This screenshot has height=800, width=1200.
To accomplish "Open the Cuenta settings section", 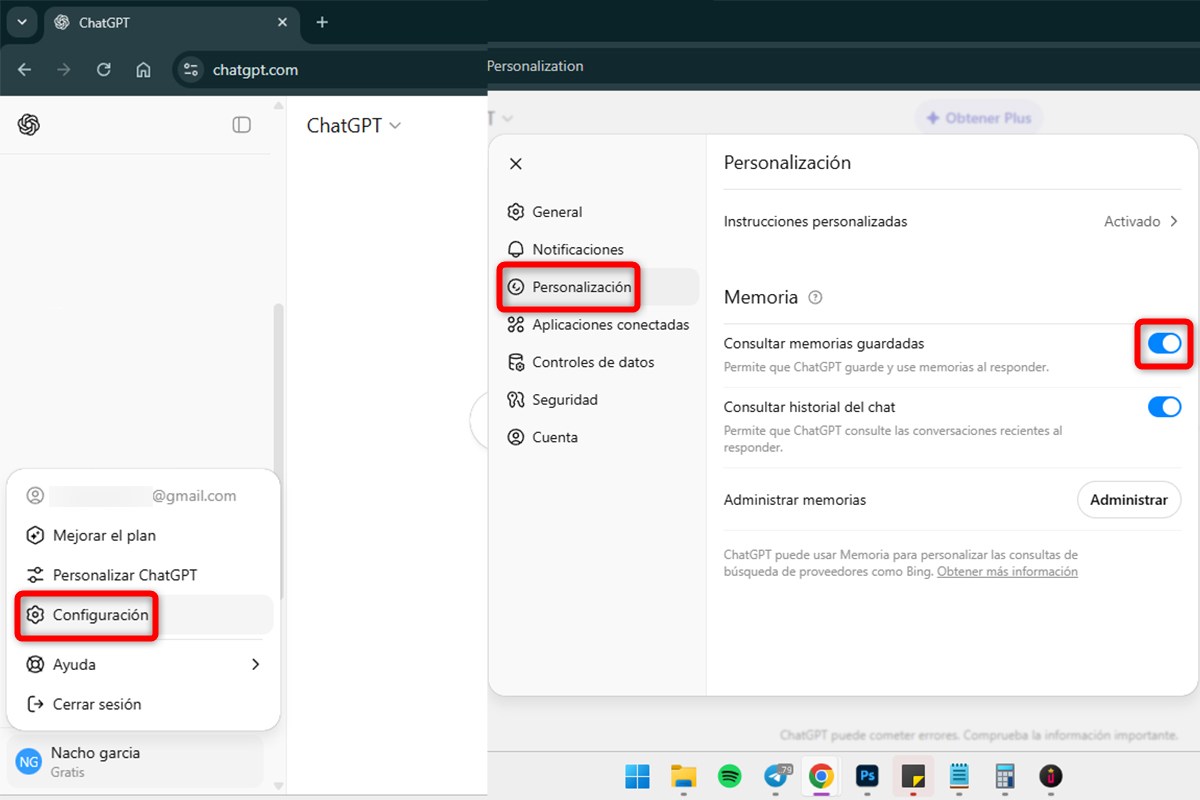I will 598,437.
